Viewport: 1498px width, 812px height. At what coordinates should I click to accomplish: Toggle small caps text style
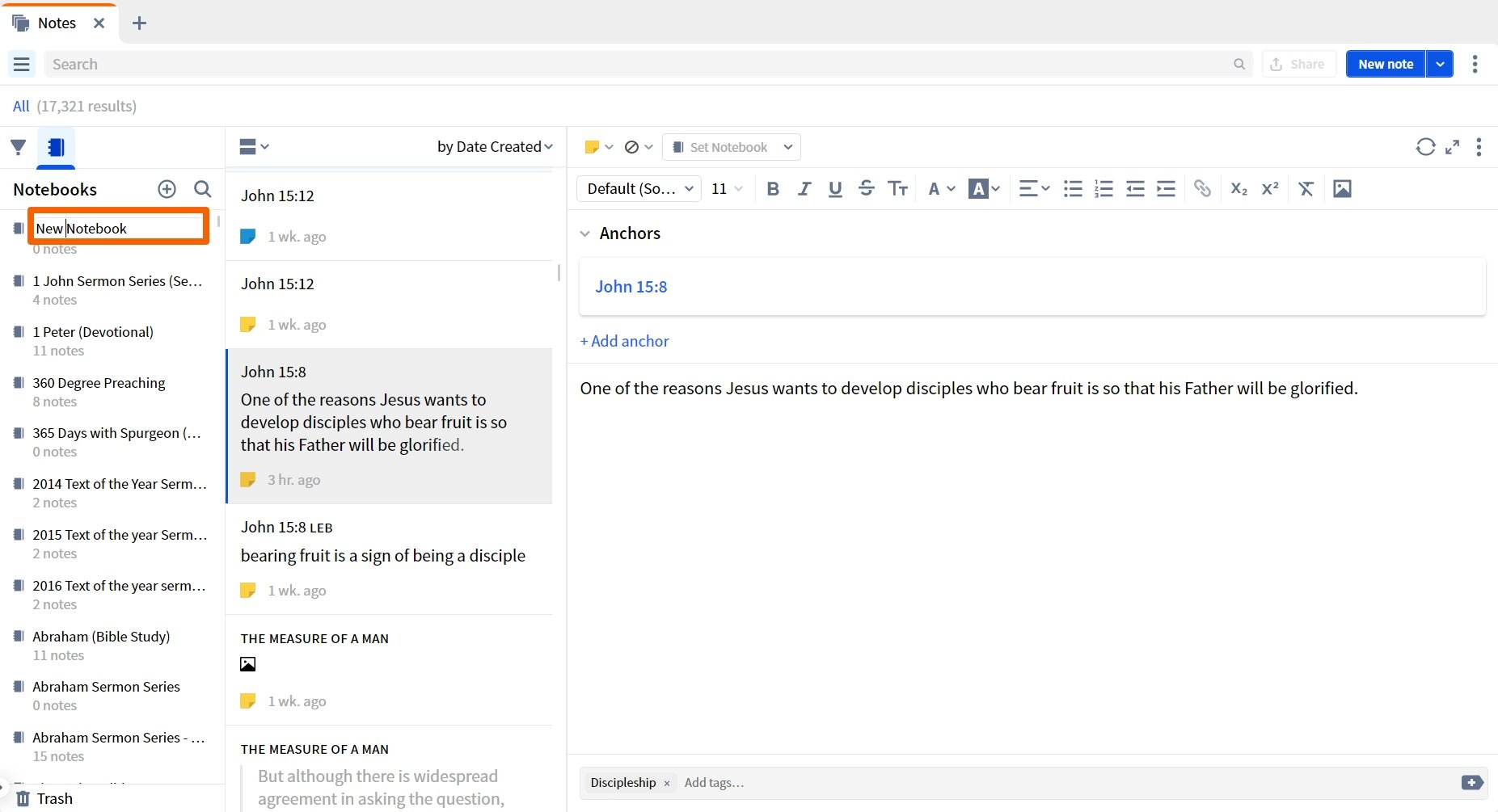pyautogui.click(x=897, y=189)
